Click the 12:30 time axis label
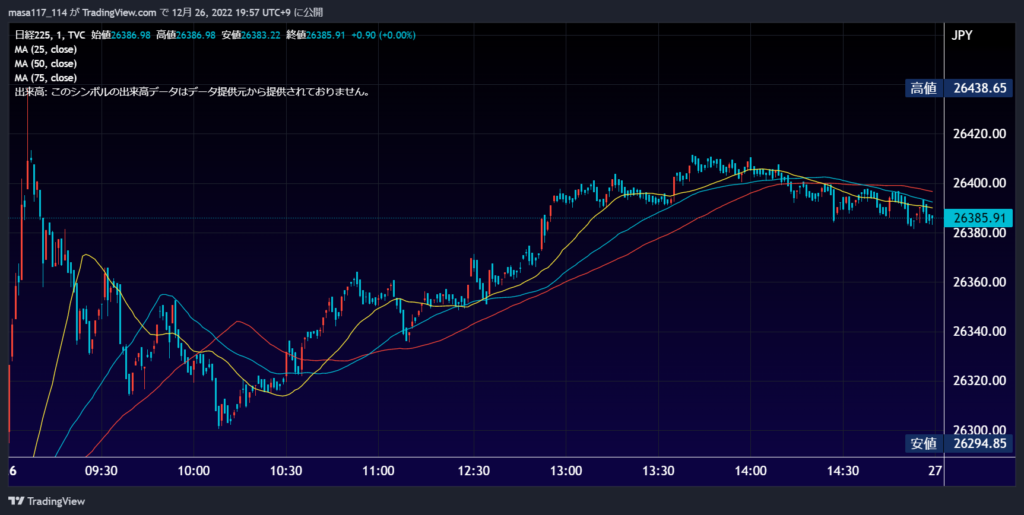The image size is (1024, 515). [473, 471]
